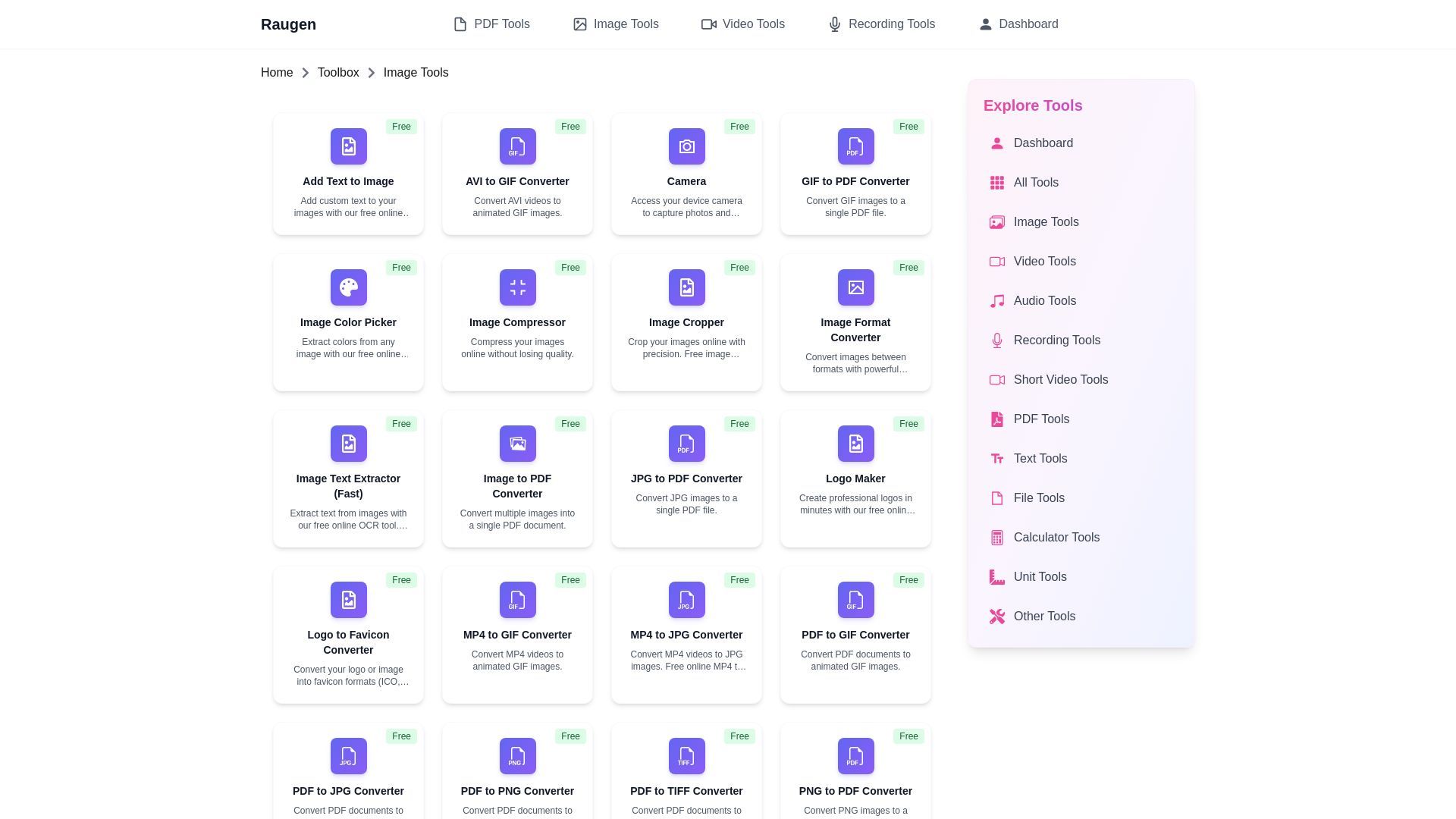
Task: Click the Raugen logo
Action: tap(288, 24)
